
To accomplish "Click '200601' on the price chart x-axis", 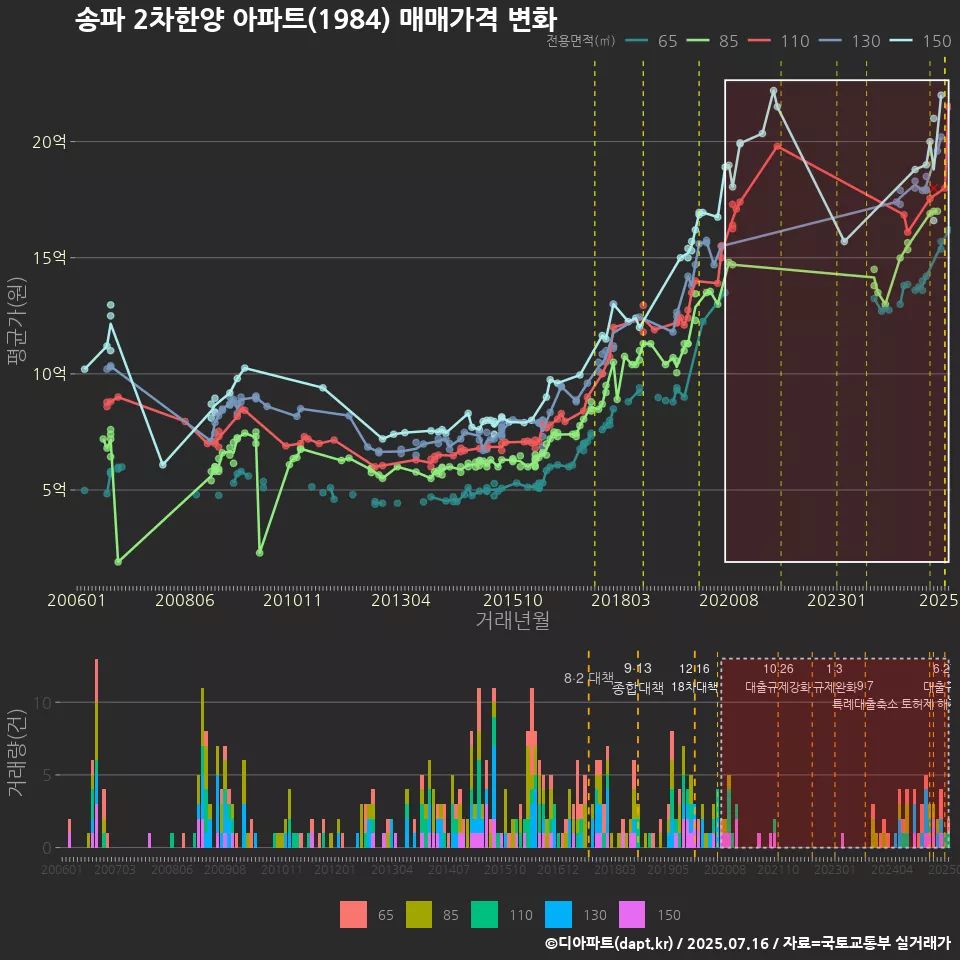I will click(77, 600).
